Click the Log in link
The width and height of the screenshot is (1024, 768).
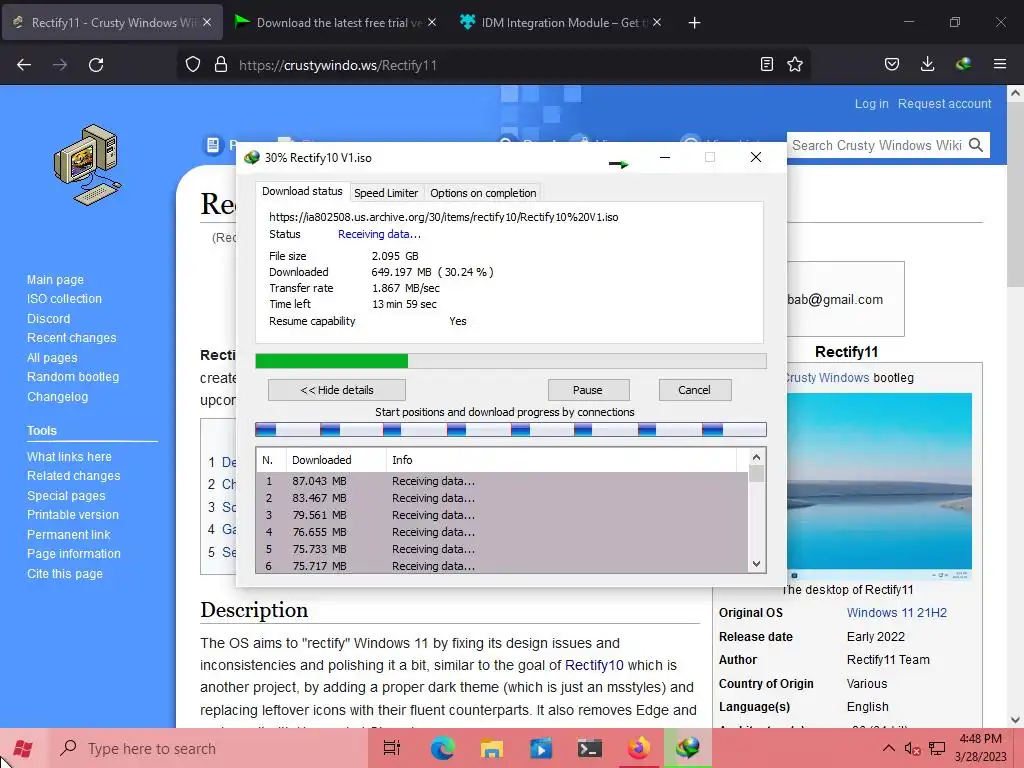click(871, 104)
